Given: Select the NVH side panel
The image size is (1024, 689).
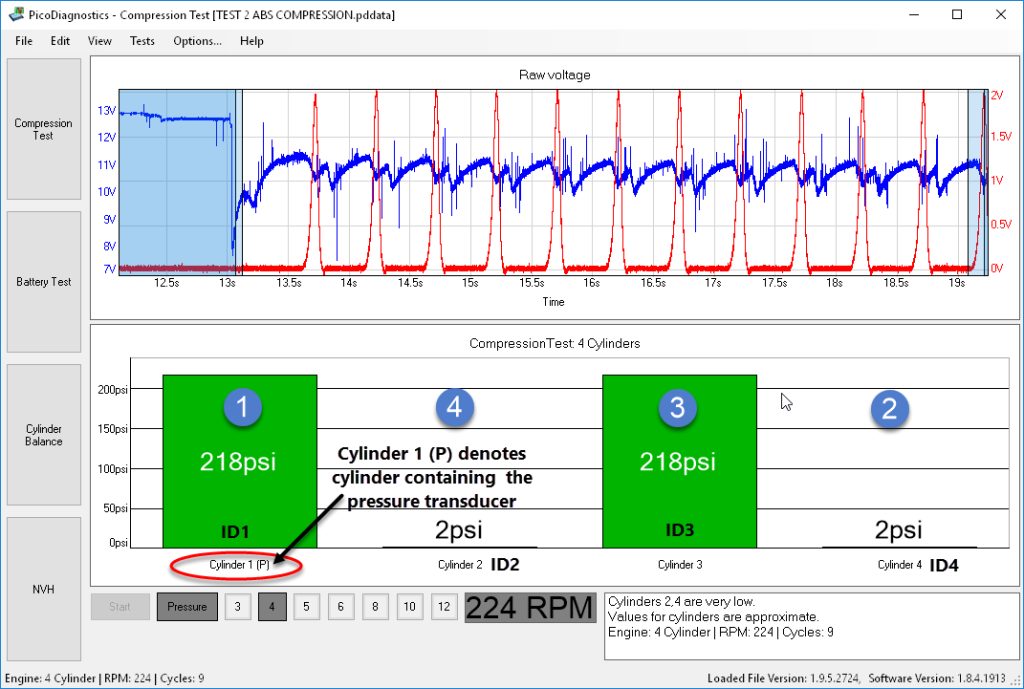Looking at the screenshot, I should (x=44, y=589).
